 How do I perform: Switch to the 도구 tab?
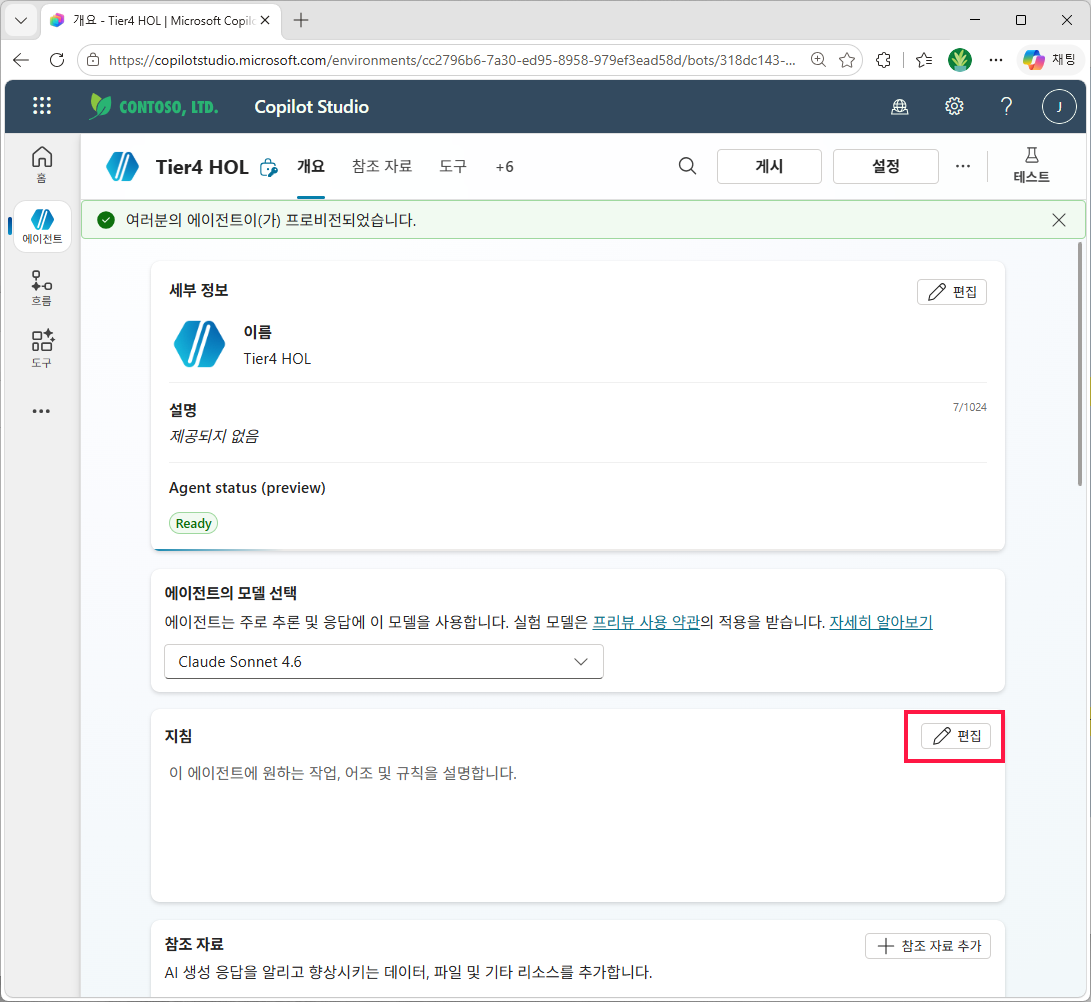[x=453, y=166]
